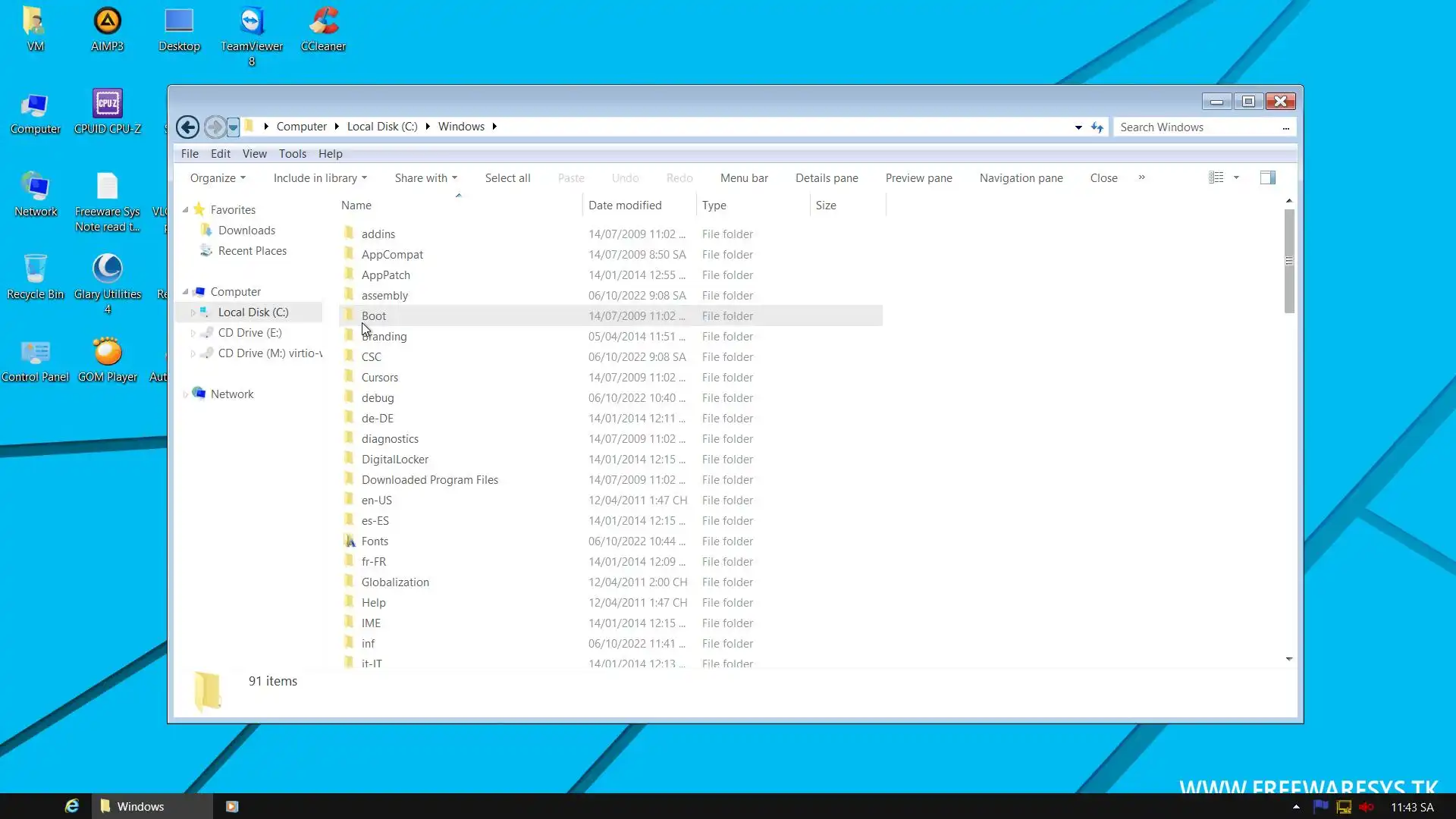Image resolution: width=1456 pixels, height=819 pixels.
Task: Select the Fonts folder icon
Action: [350, 541]
